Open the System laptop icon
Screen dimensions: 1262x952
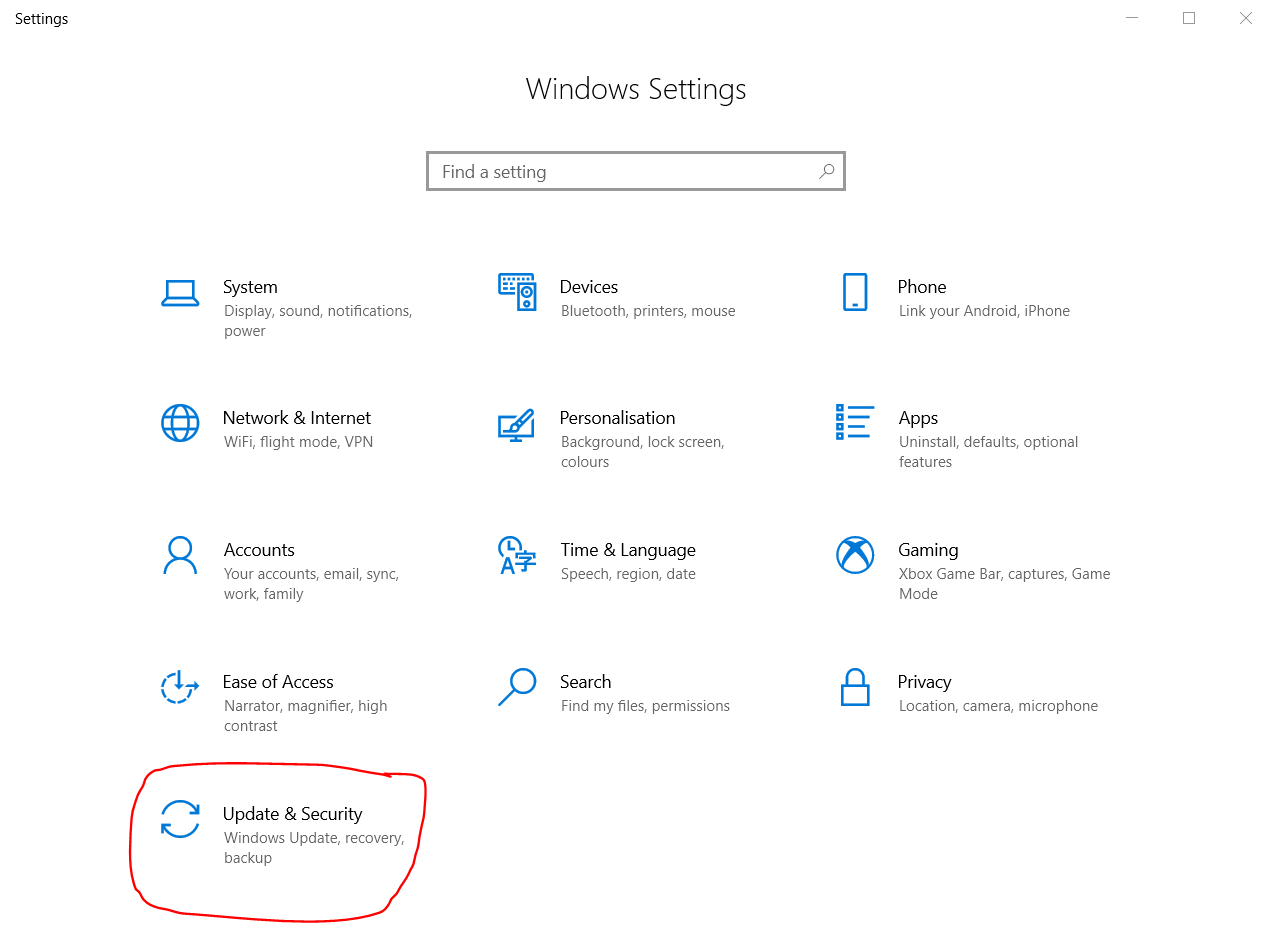tap(180, 292)
